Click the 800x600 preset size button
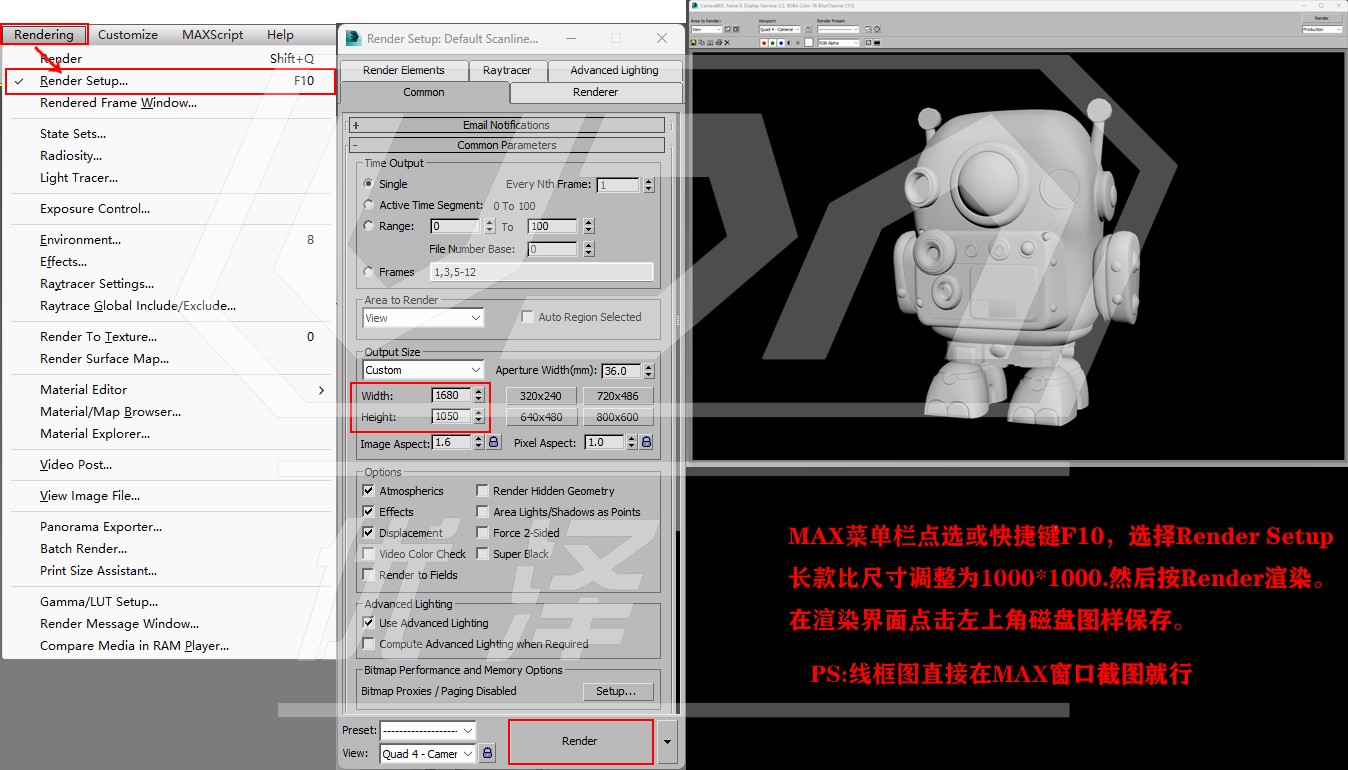This screenshot has width=1348, height=770. click(x=617, y=417)
